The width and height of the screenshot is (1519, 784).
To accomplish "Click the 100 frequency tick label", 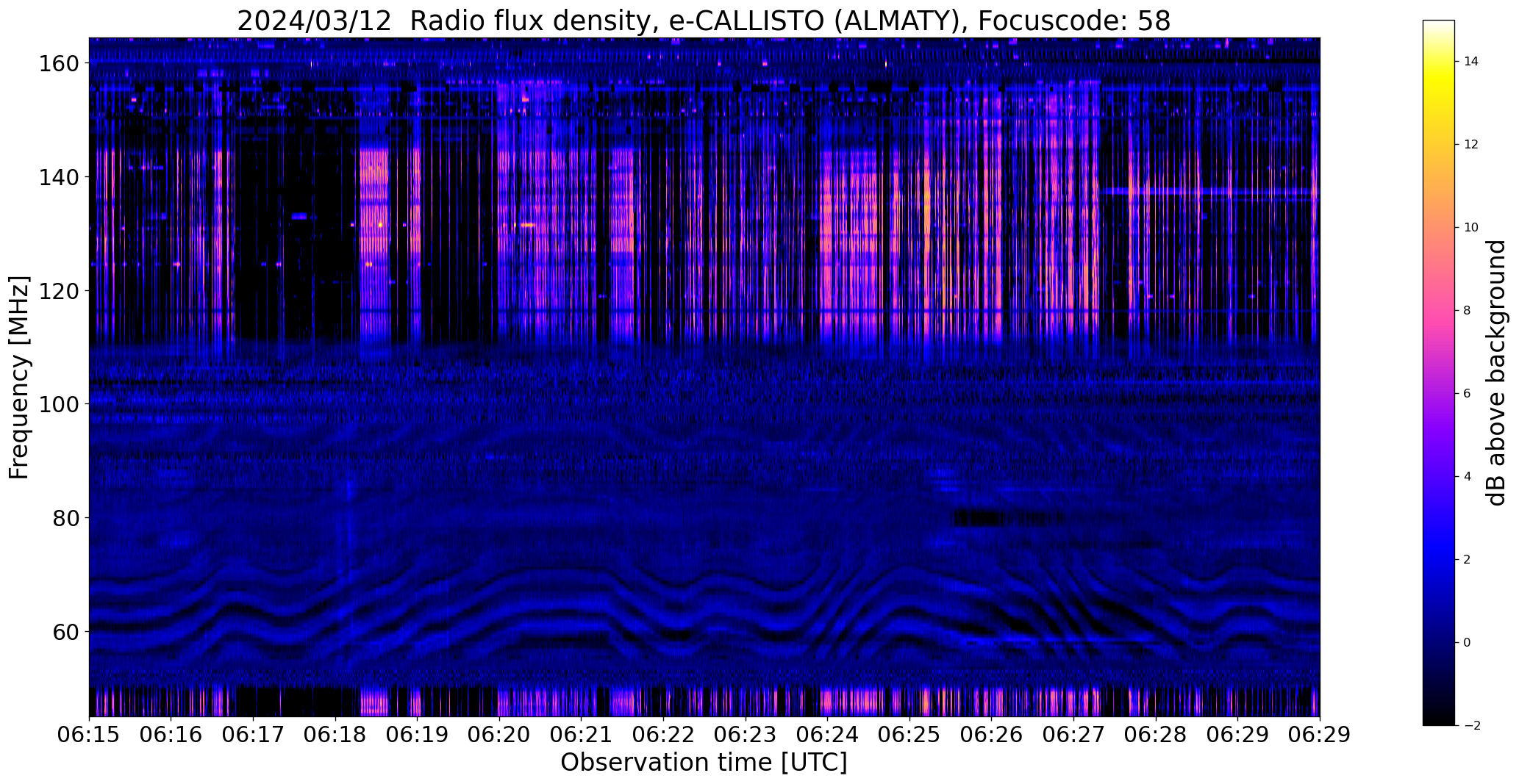I will coord(58,404).
